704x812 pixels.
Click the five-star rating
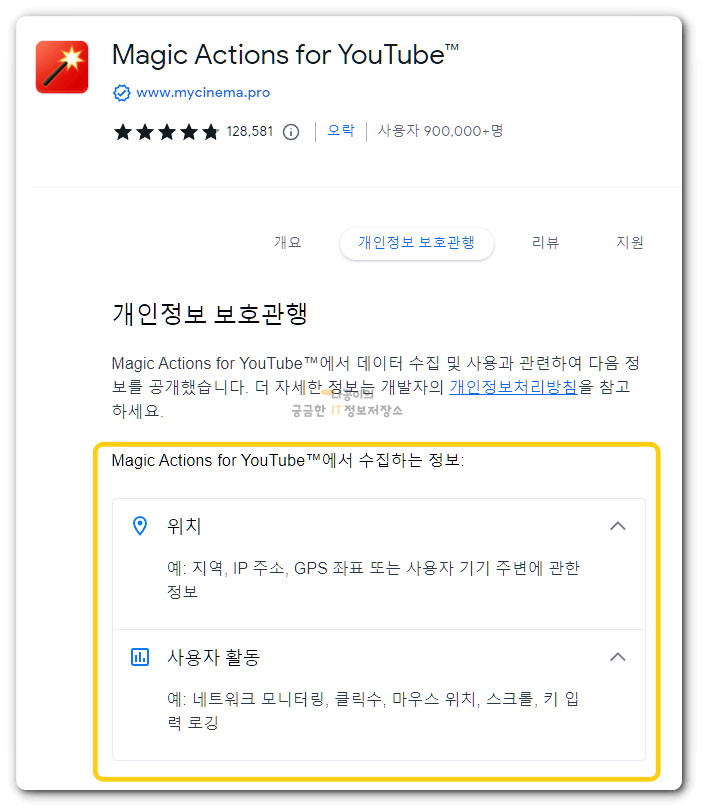(166, 132)
